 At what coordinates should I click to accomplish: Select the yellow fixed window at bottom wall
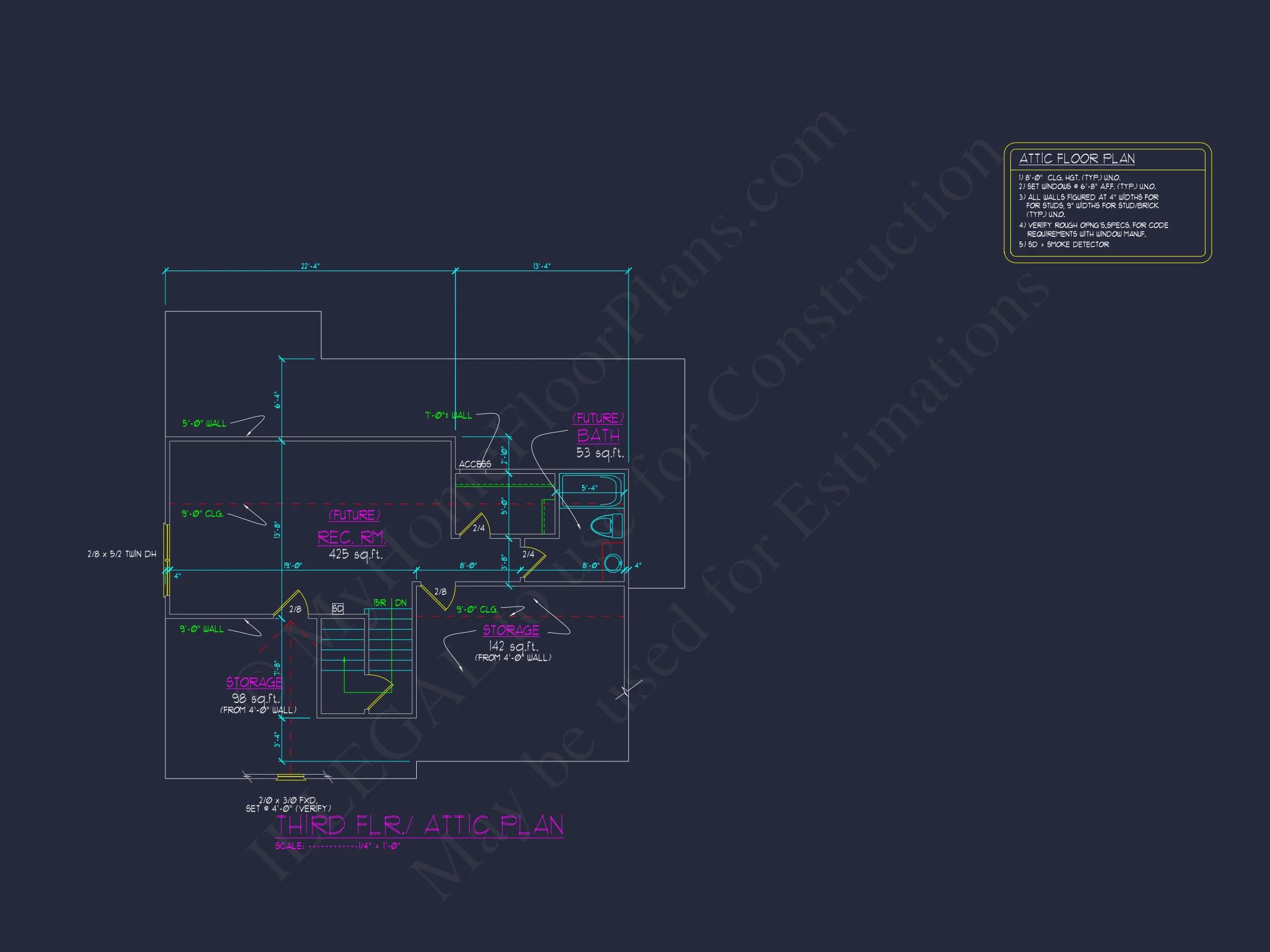coord(290,778)
